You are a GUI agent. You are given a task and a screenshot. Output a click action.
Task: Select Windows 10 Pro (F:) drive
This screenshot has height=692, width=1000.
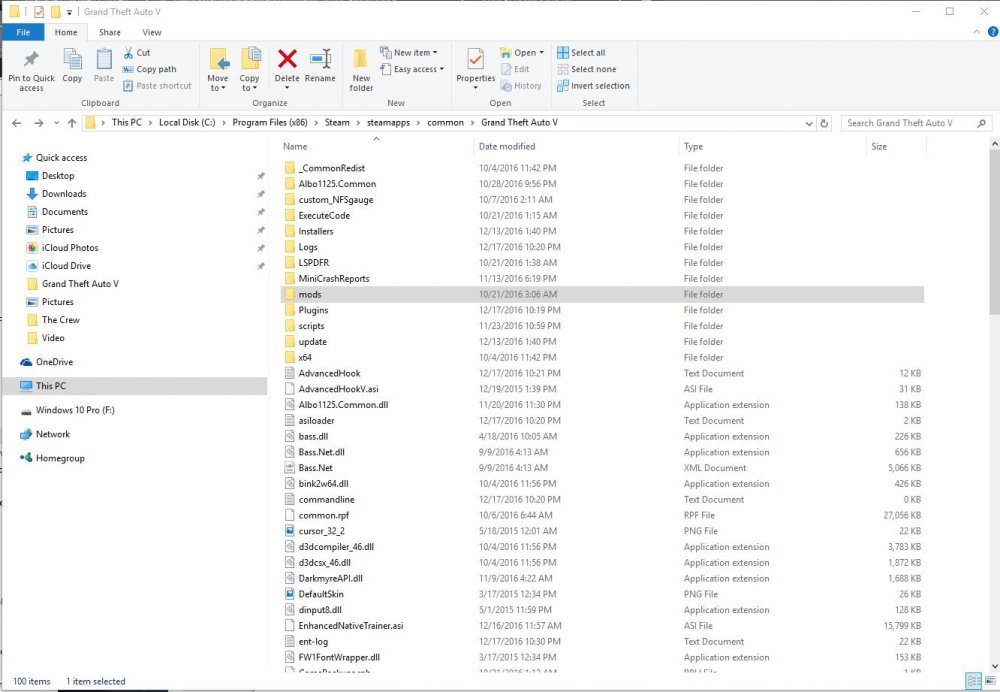(75, 410)
